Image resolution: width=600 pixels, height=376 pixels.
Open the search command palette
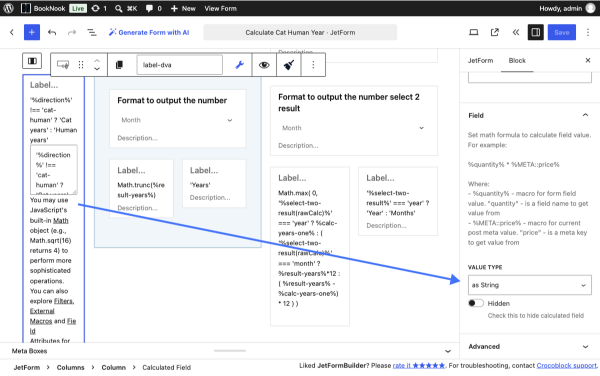pyautogui.click(x=126, y=8)
